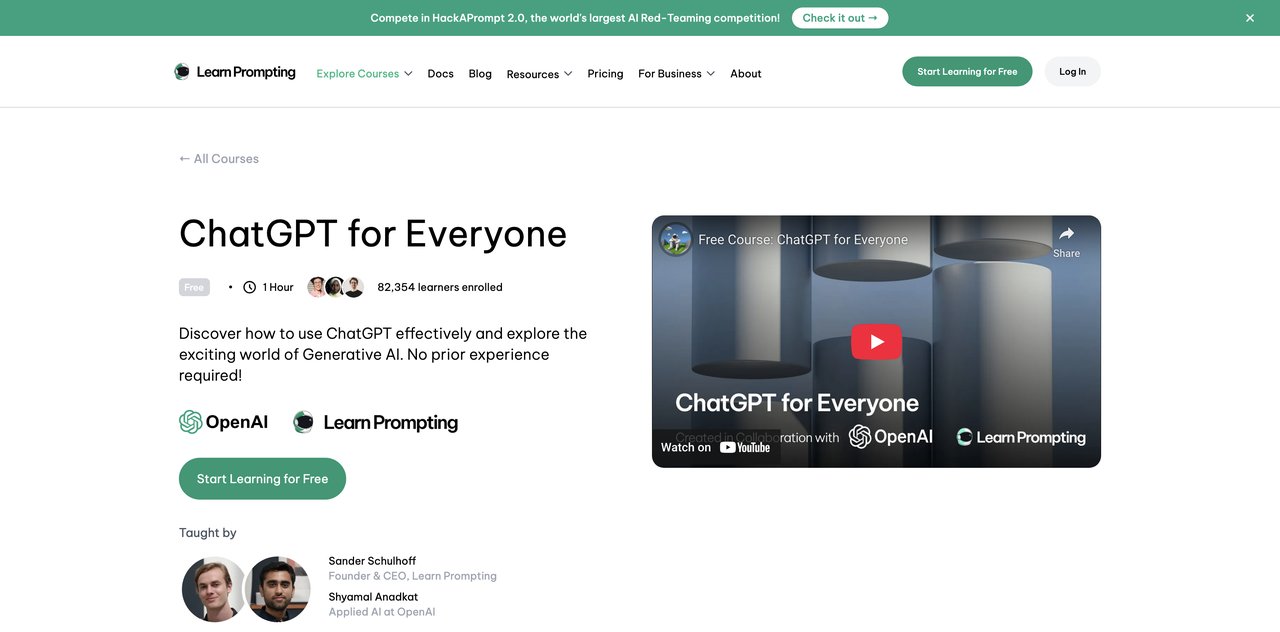The image size is (1280, 632).
Task: Open the Docs page
Action: [440, 74]
